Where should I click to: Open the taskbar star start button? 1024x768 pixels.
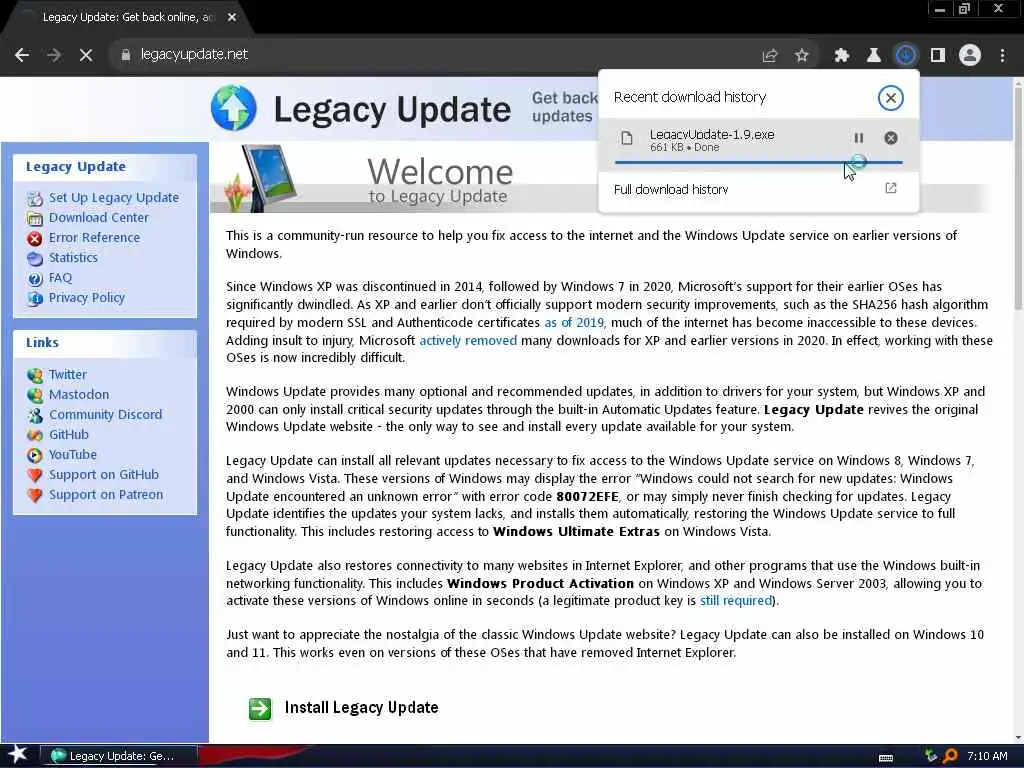(x=18, y=755)
